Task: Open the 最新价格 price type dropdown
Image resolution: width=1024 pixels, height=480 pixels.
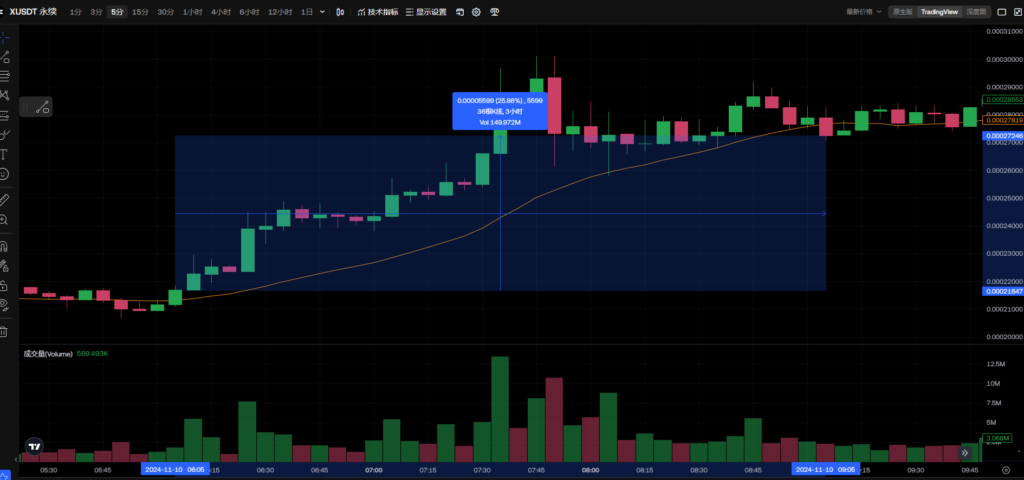Action: coord(865,12)
